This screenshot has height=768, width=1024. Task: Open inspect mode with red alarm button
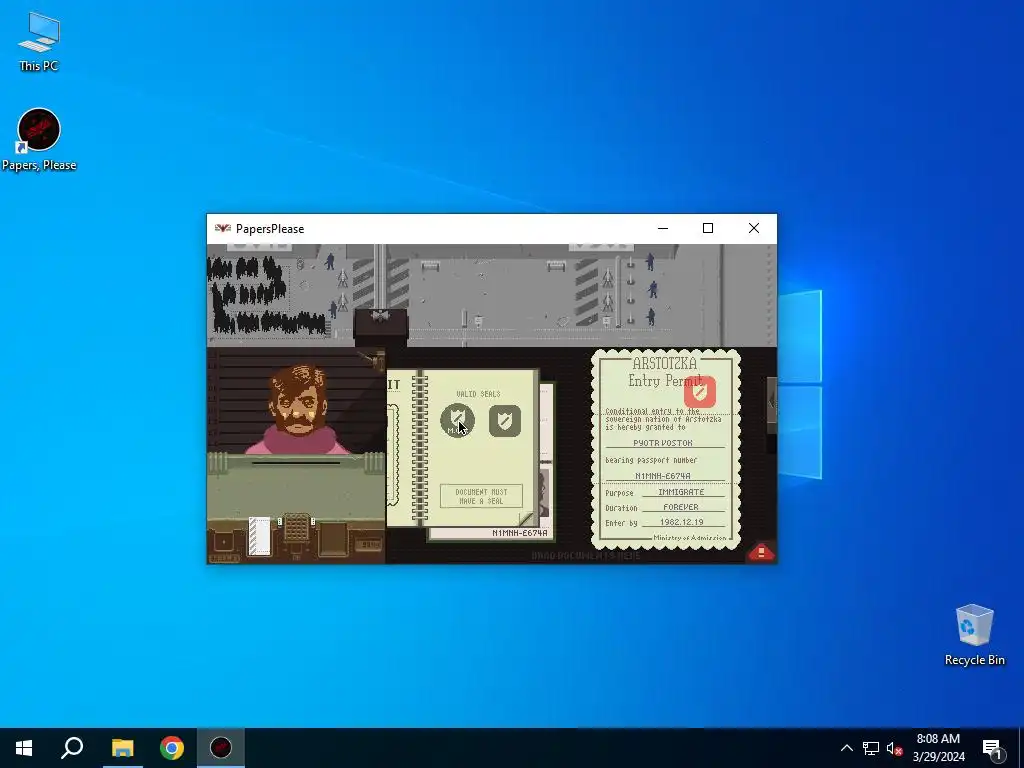[761, 552]
